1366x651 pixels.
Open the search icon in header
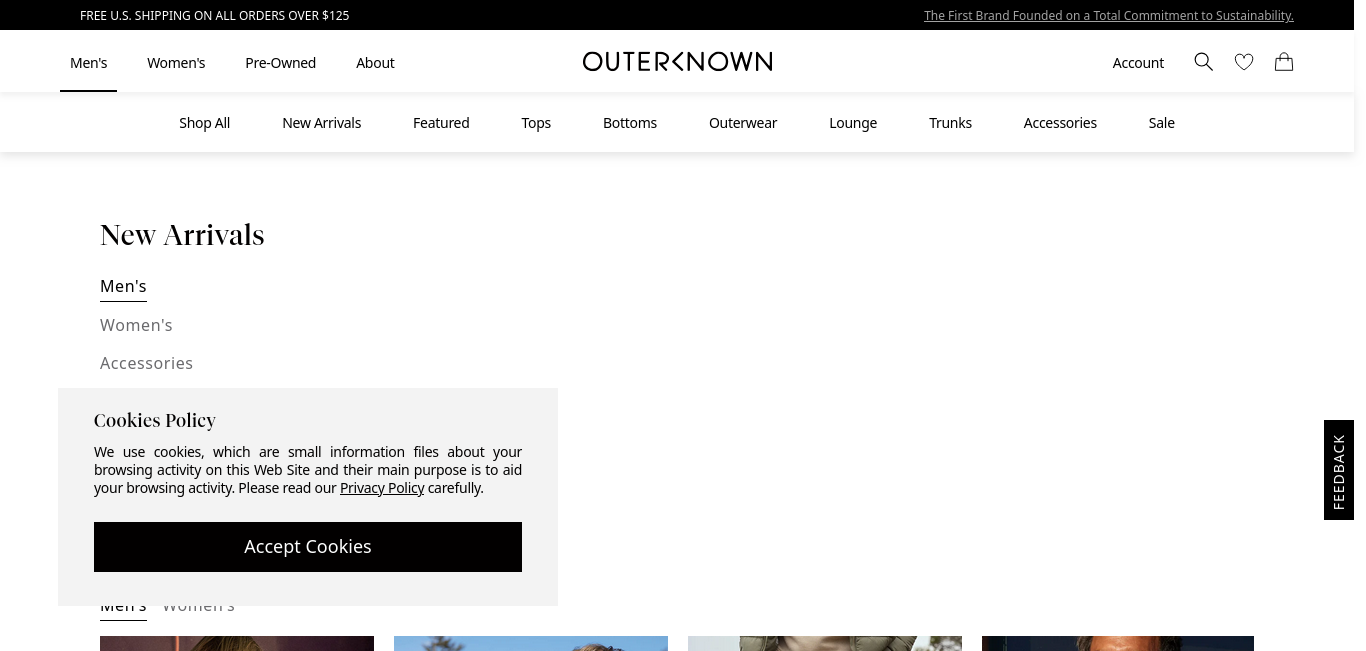(x=1204, y=62)
